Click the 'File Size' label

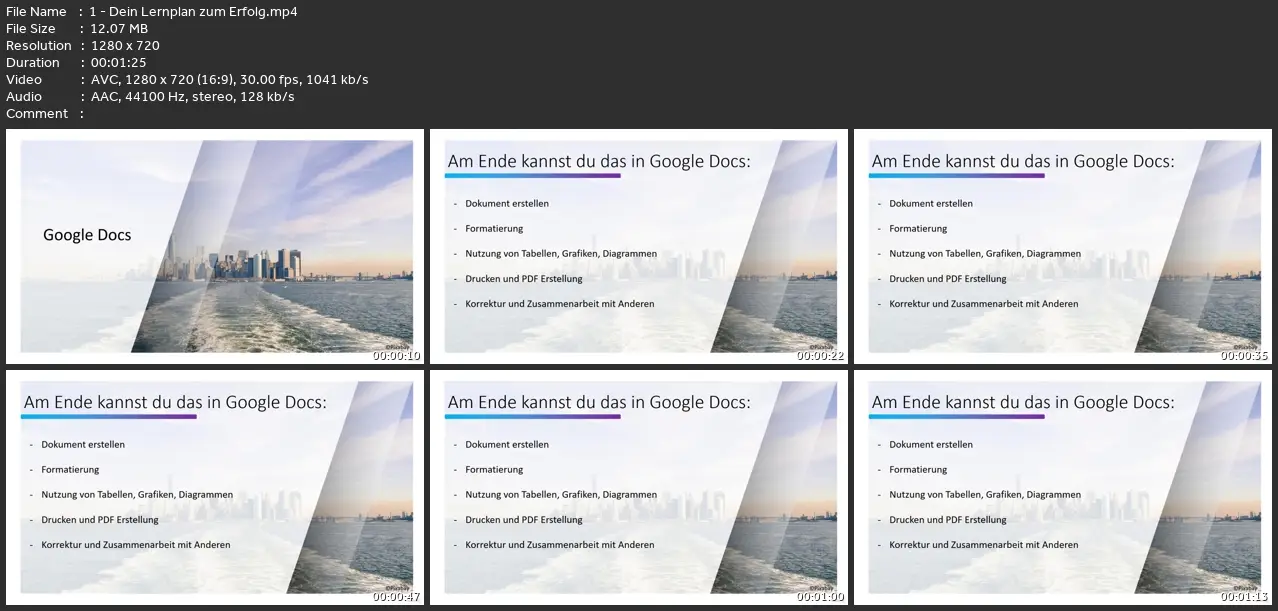(x=31, y=29)
